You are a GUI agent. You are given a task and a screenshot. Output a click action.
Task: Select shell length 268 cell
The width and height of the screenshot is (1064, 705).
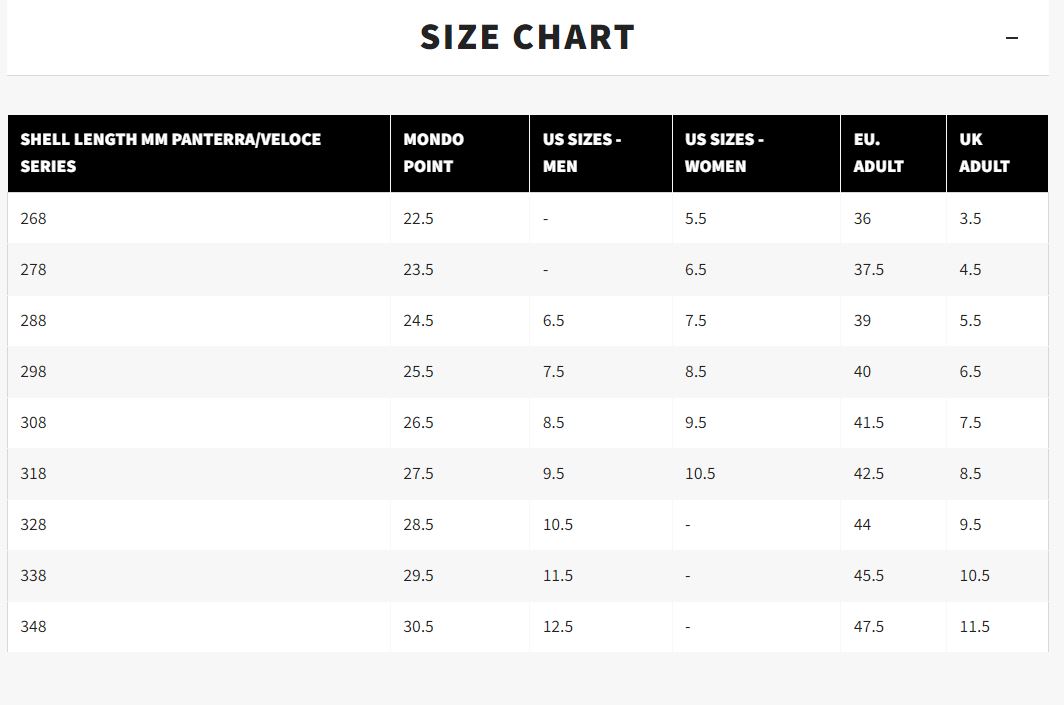click(199, 218)
